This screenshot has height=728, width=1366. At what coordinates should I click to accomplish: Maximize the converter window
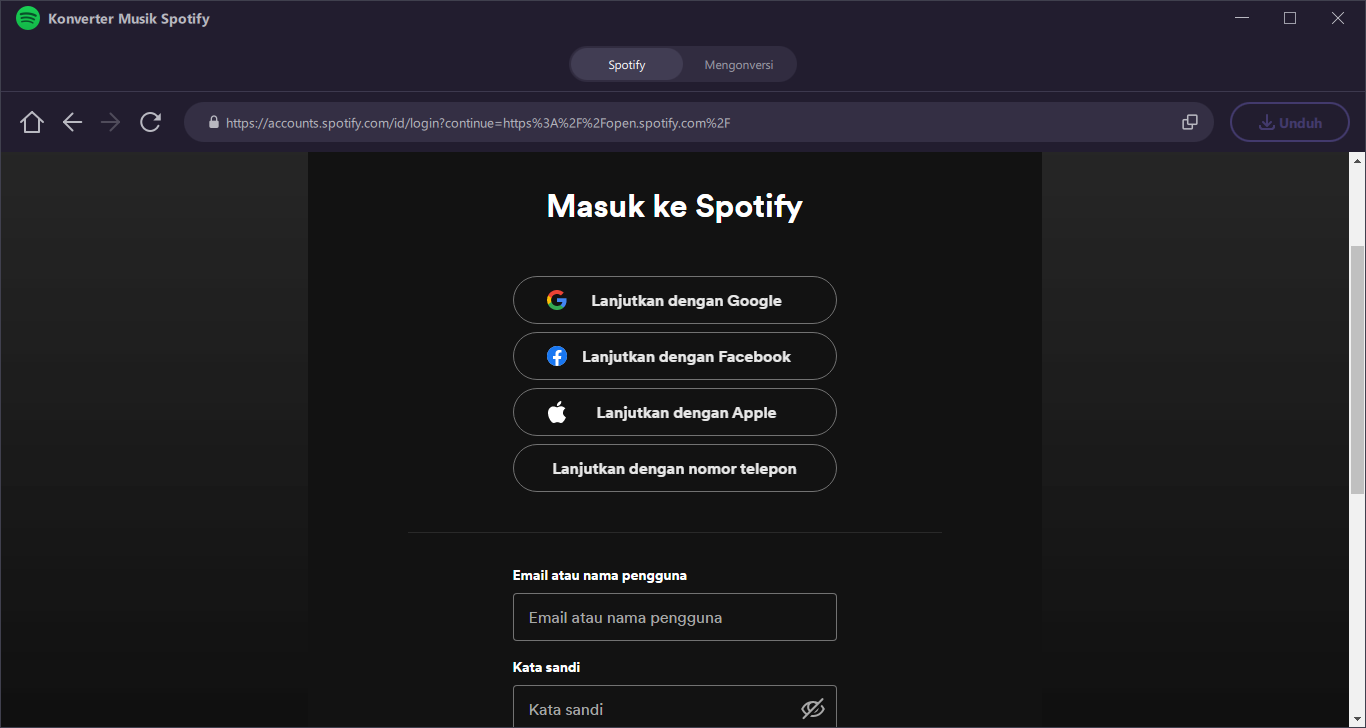1290,18
